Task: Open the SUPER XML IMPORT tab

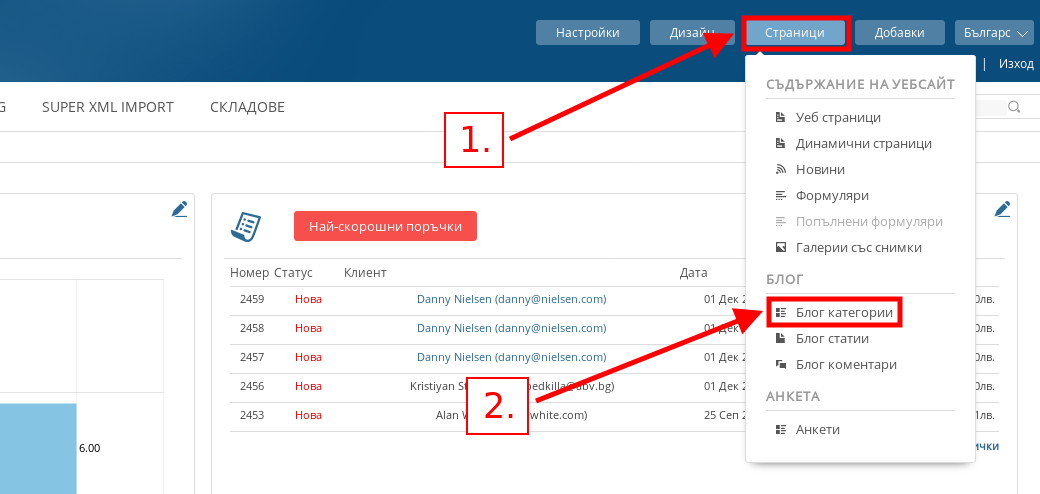Action: coord(108,107)
